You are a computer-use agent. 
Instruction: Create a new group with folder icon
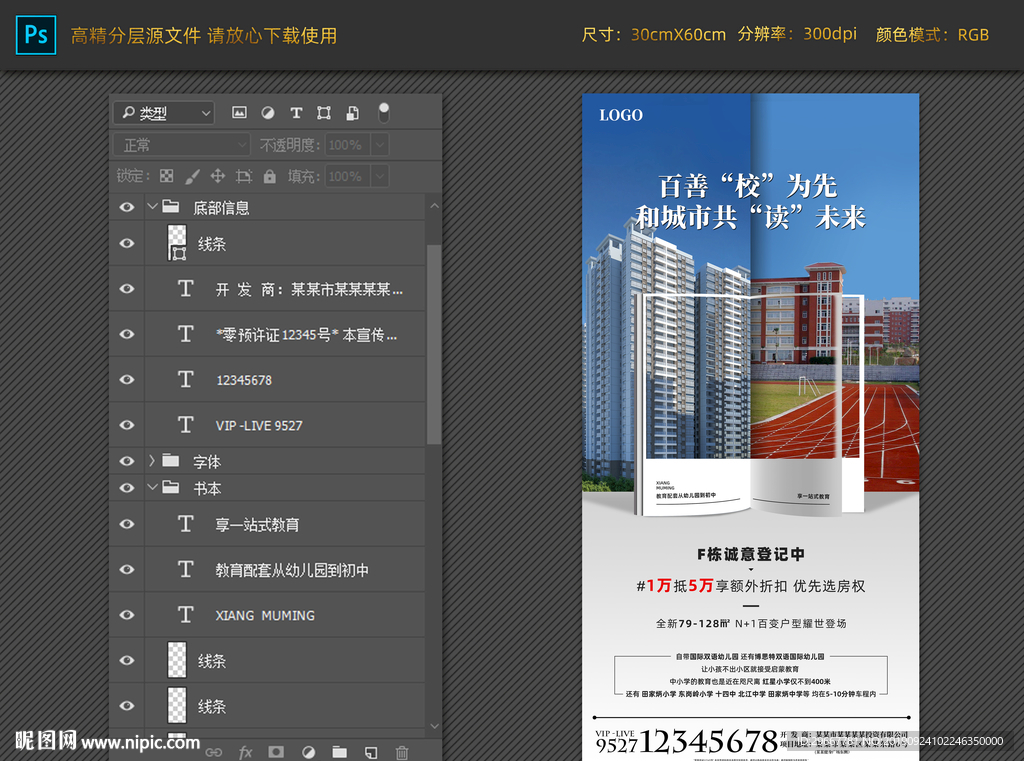pos(339,752)
